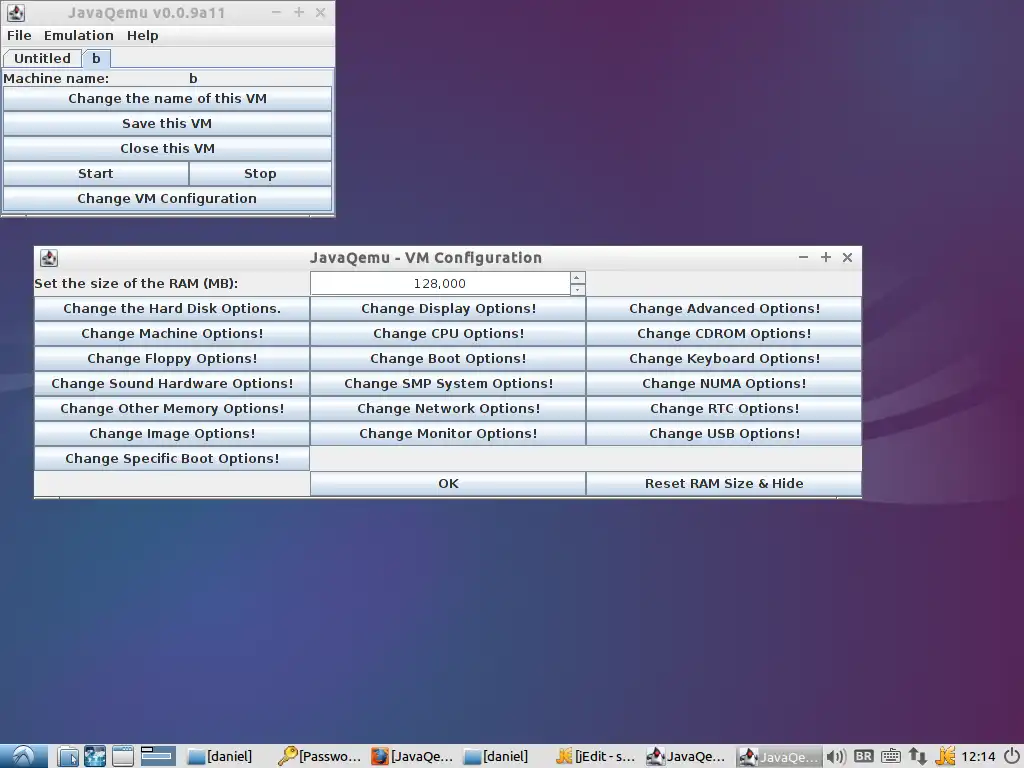Open the on-screen keyboard tray icon
1024x768 pixels.
(x=891, y=756)
